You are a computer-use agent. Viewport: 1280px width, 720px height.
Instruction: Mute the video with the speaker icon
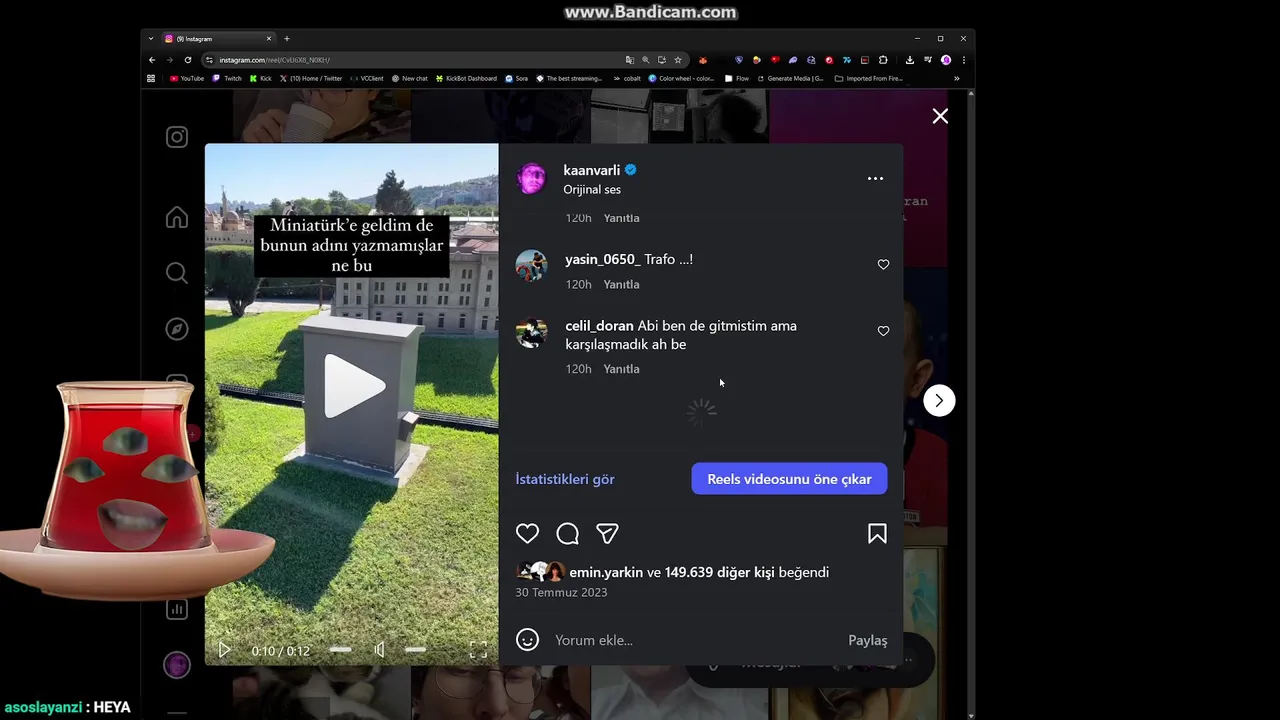coord(380,650)
